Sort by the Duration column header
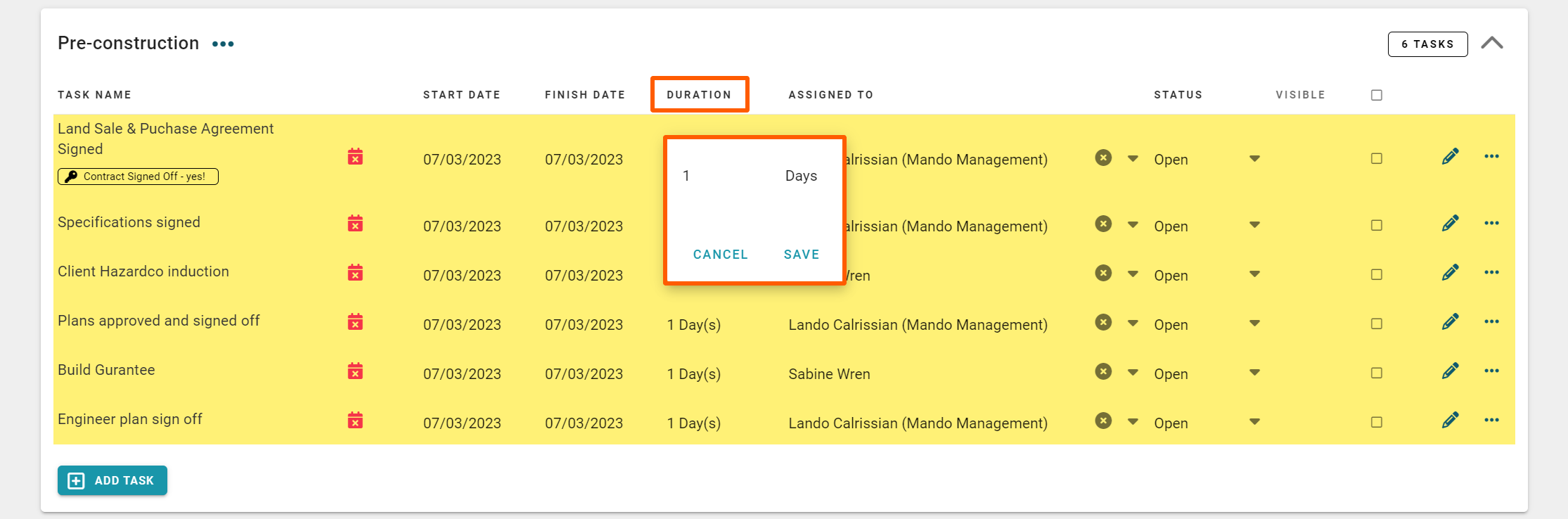Screen dimensions: 1568x519 click(x=699, y=95)
